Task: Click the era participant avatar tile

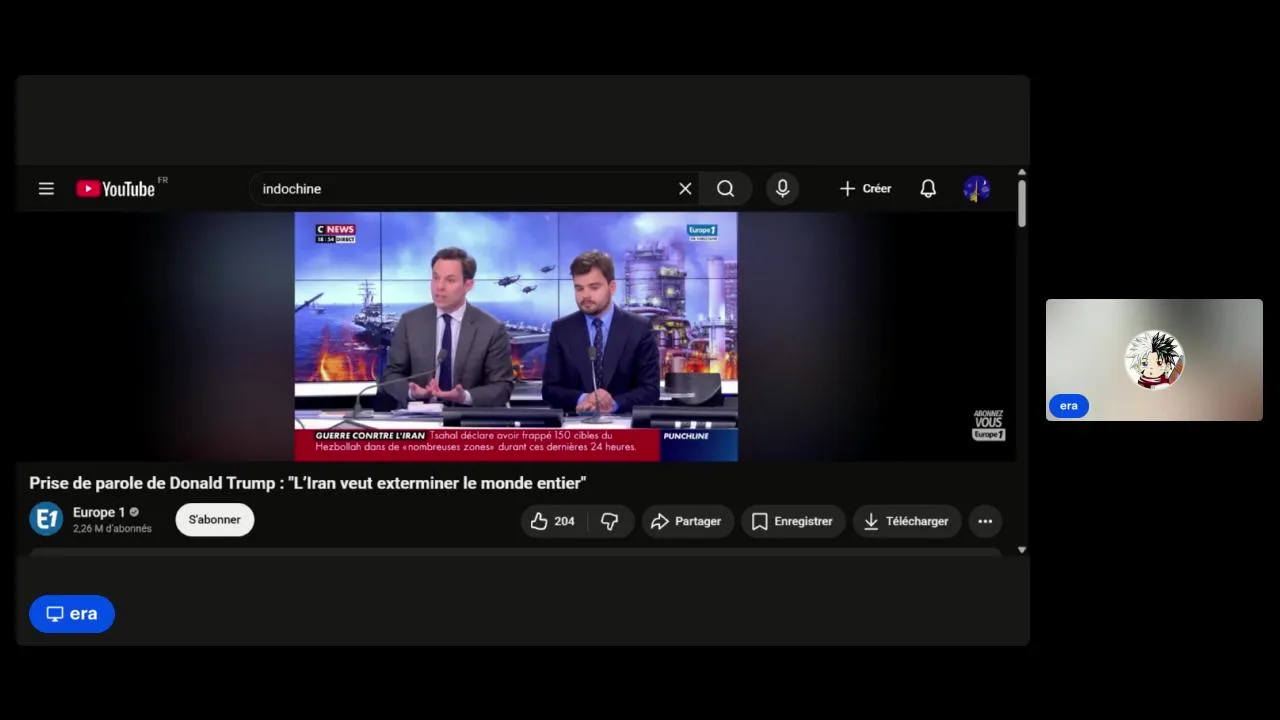Action: tap(1154, 360)
